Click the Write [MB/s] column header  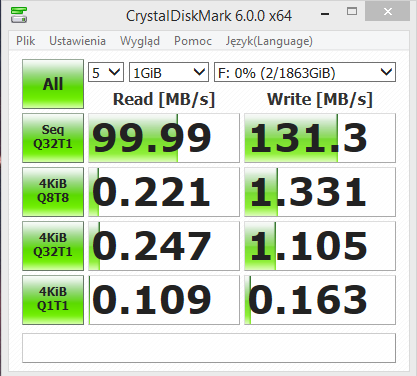point(320,99)
